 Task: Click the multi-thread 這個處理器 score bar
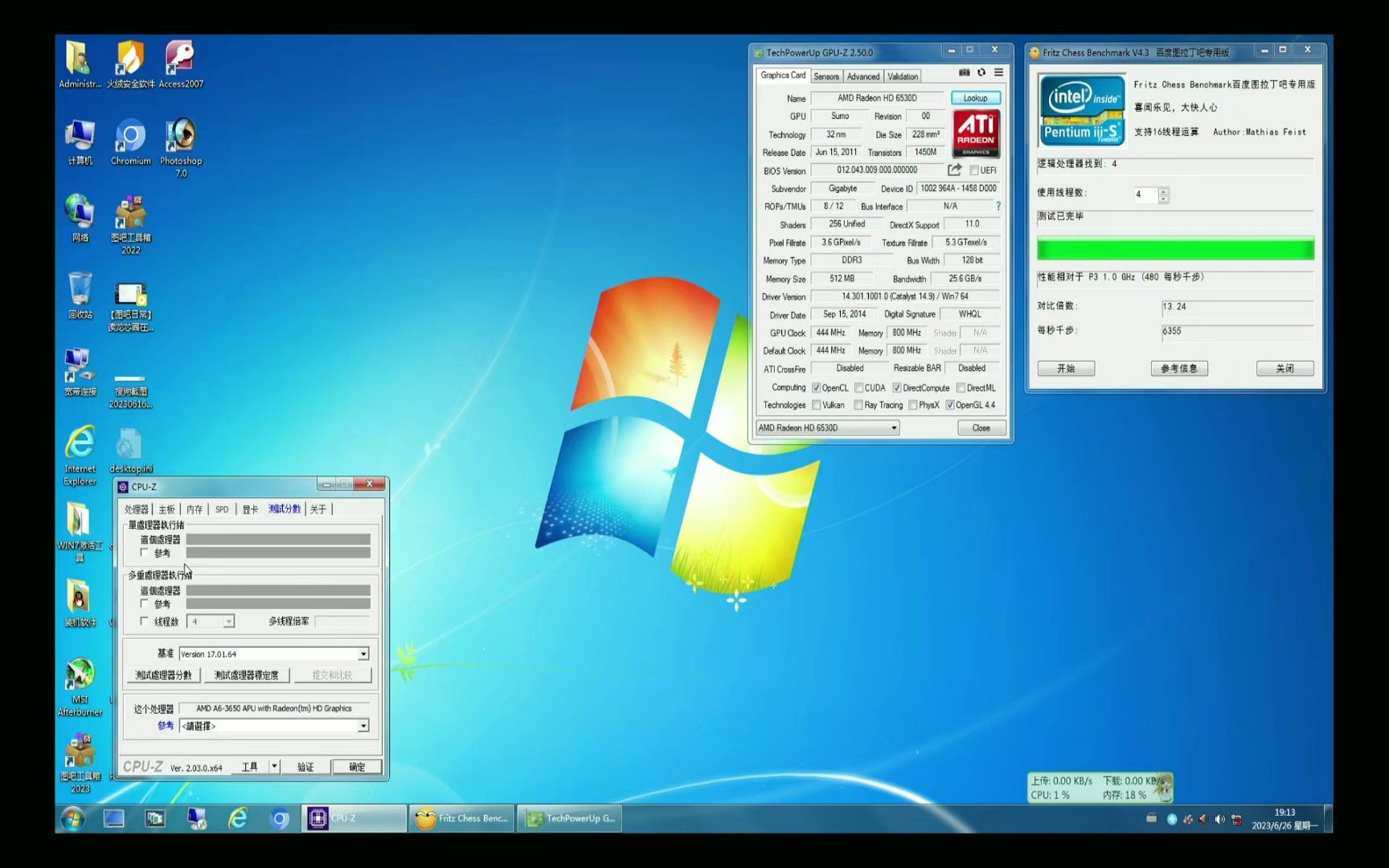click(278, 591)
